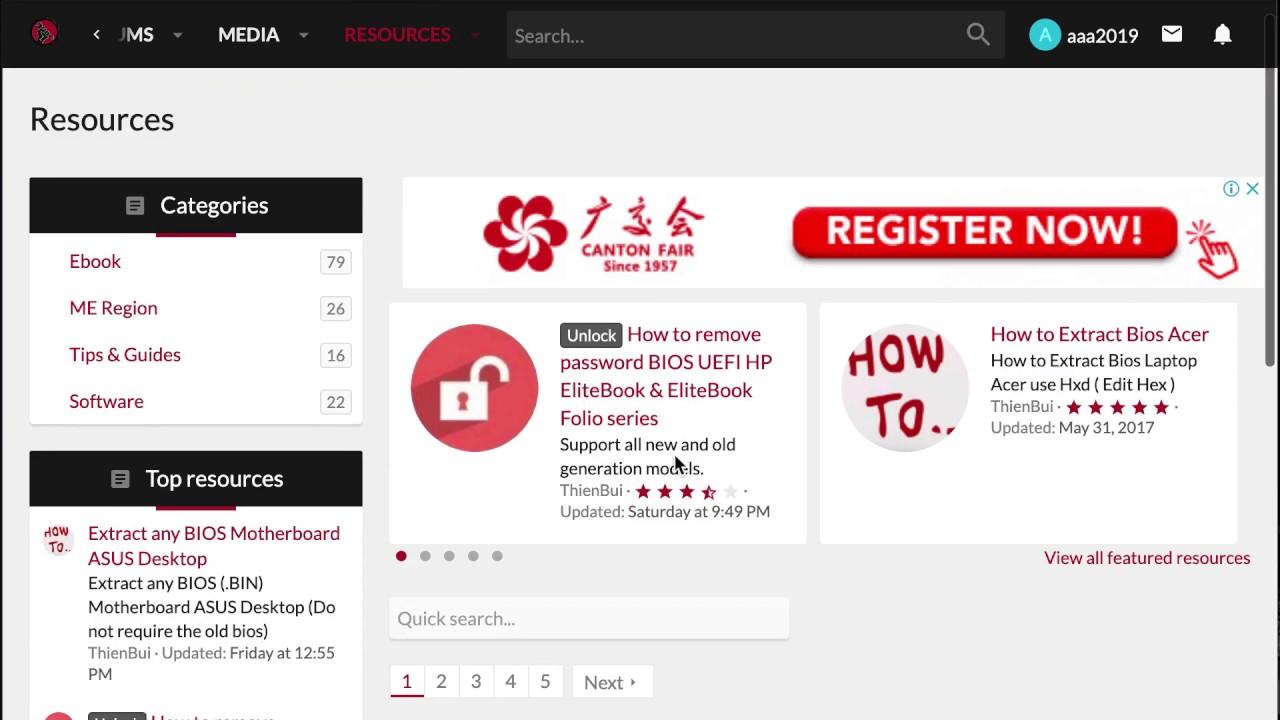Click the Software count badge 22

click(336, 402)
